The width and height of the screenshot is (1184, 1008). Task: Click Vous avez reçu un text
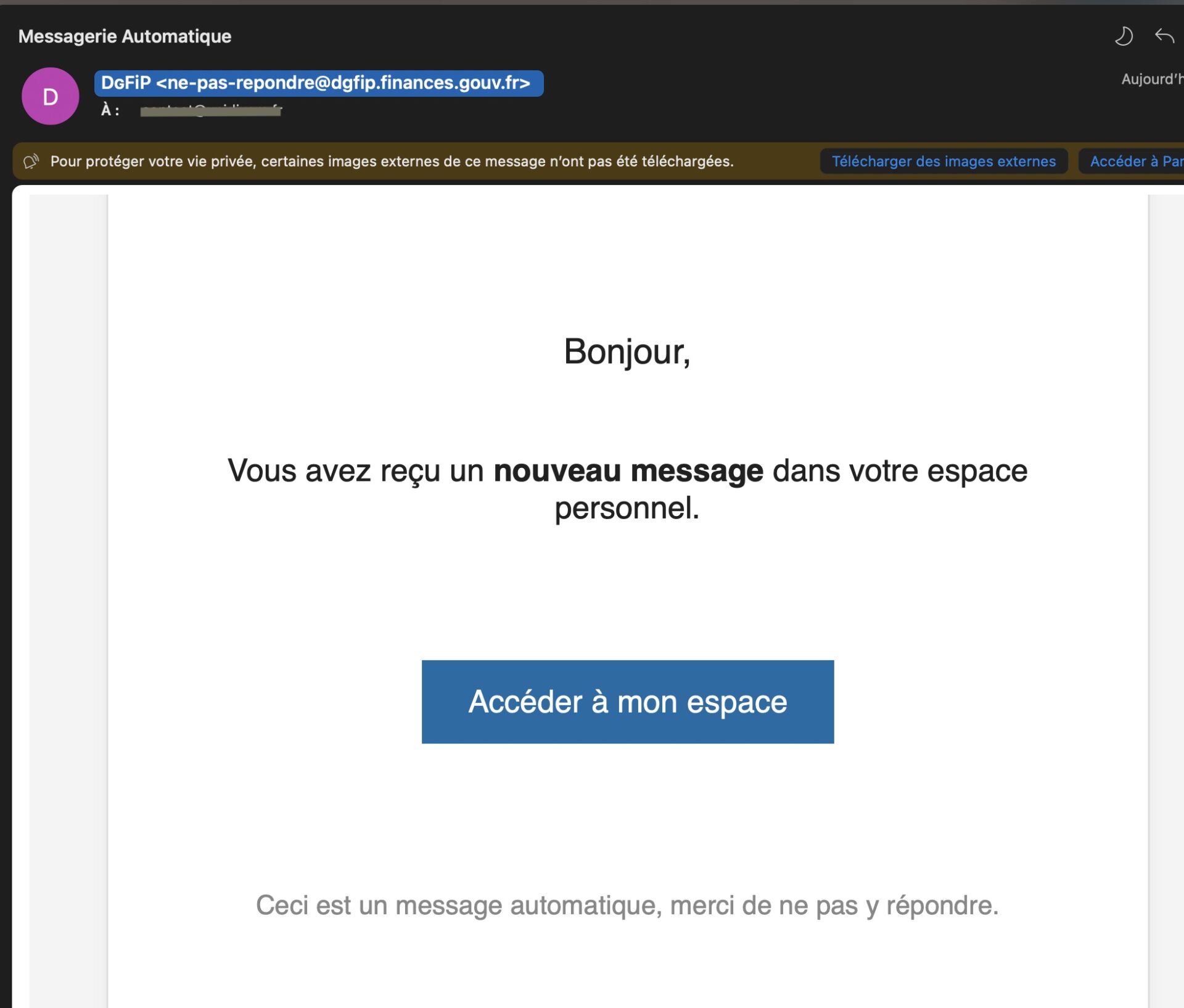click(356, 472)
